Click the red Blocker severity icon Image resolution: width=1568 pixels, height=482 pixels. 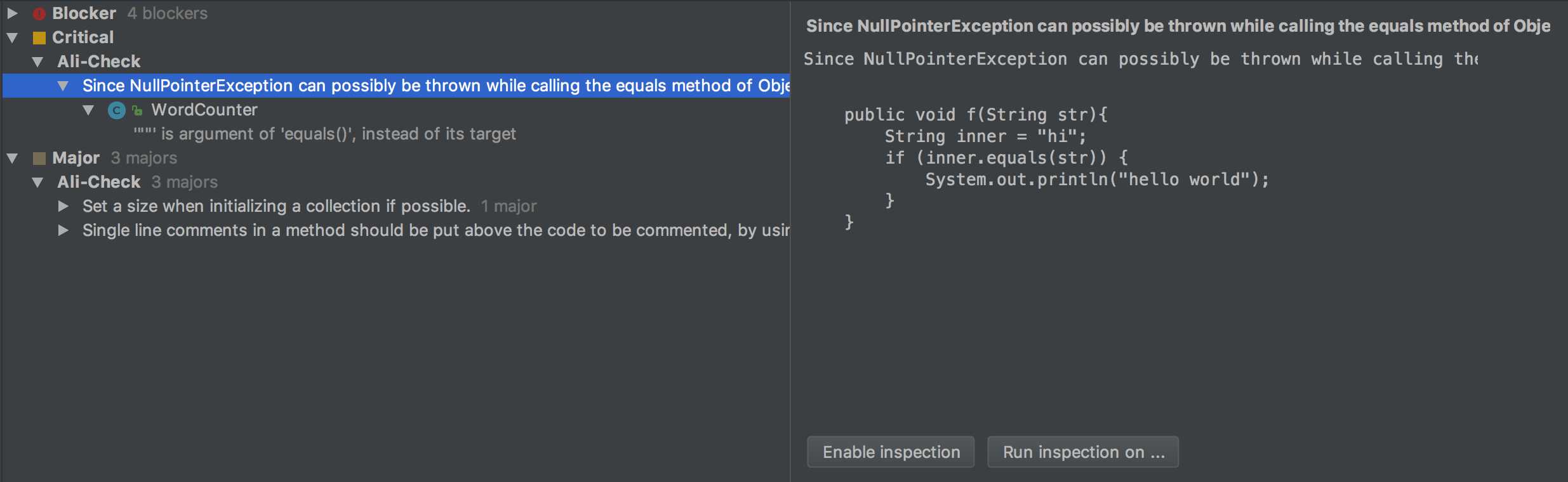tap(39, 13)
